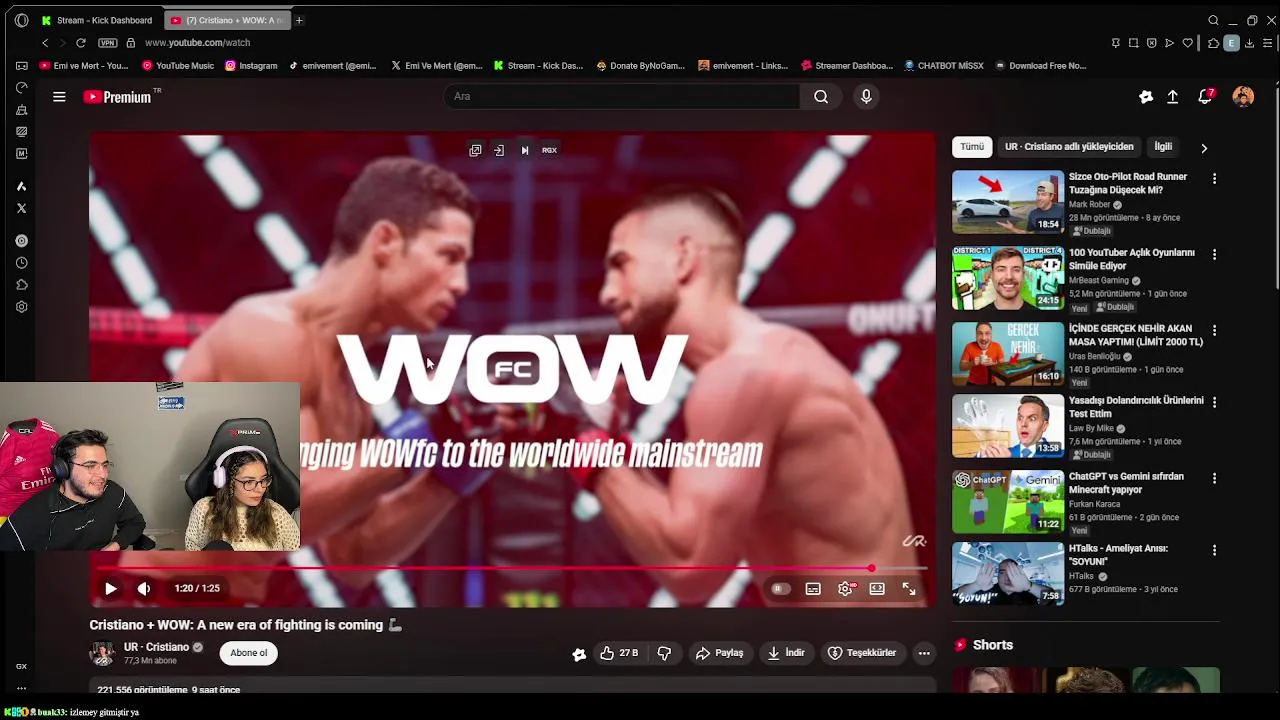Start voice search with the microphone
1280x720 pixels.
click(x=866, y=96)
